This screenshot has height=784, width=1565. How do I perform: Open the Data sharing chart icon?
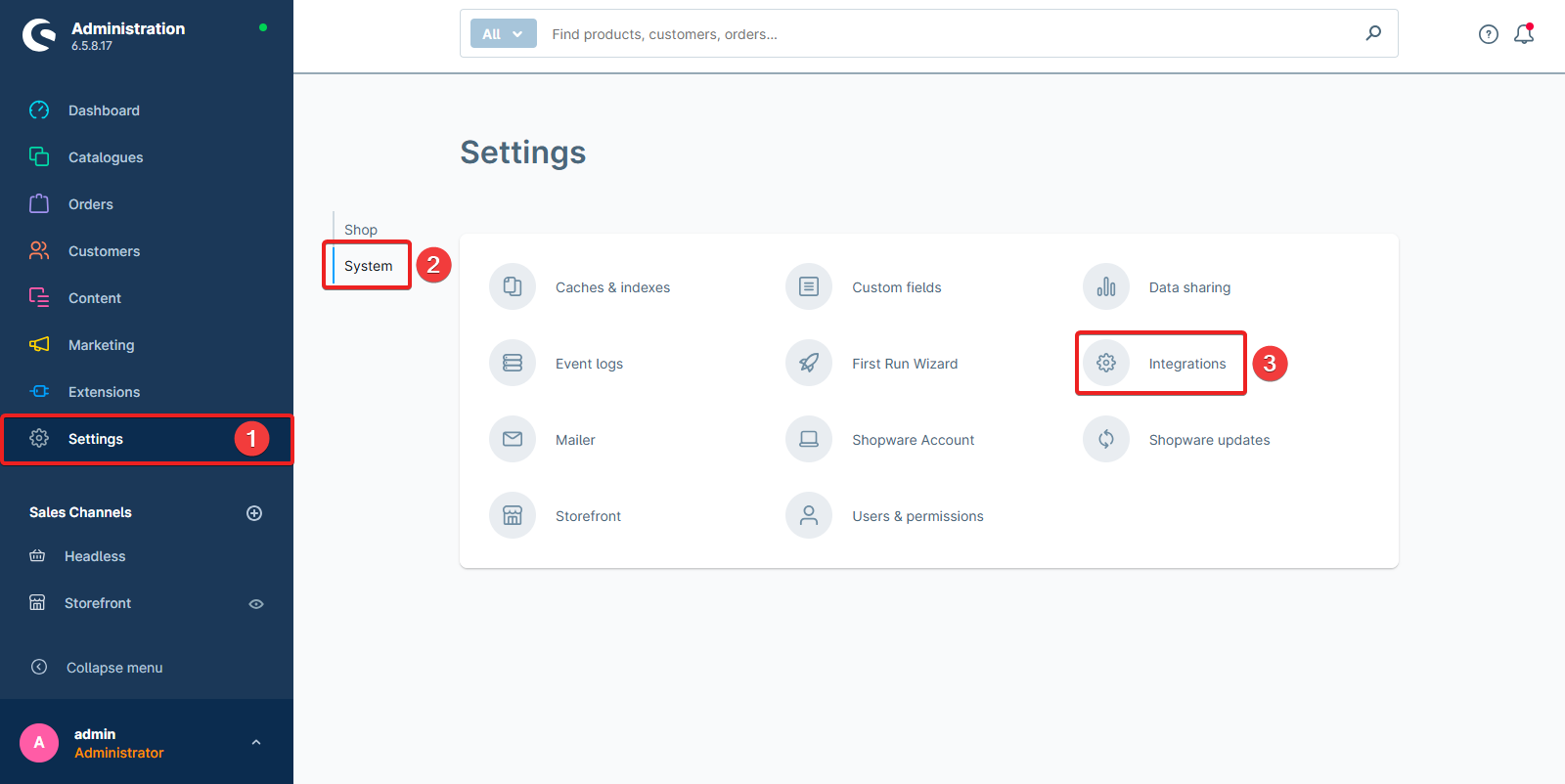pos(1105,286)
